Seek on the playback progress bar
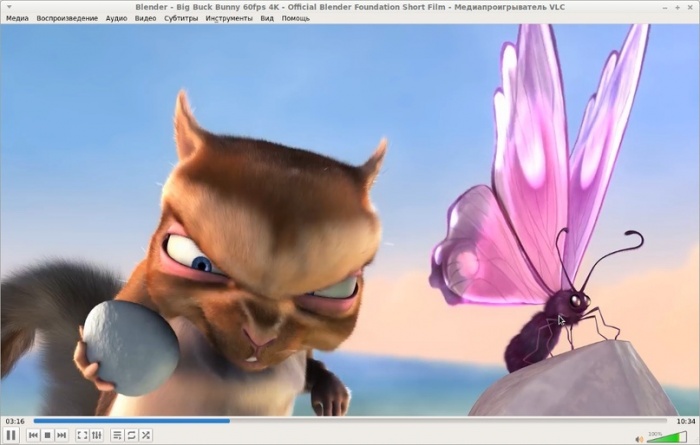Viewport: 700px width, 445px height. click(350, 421)
